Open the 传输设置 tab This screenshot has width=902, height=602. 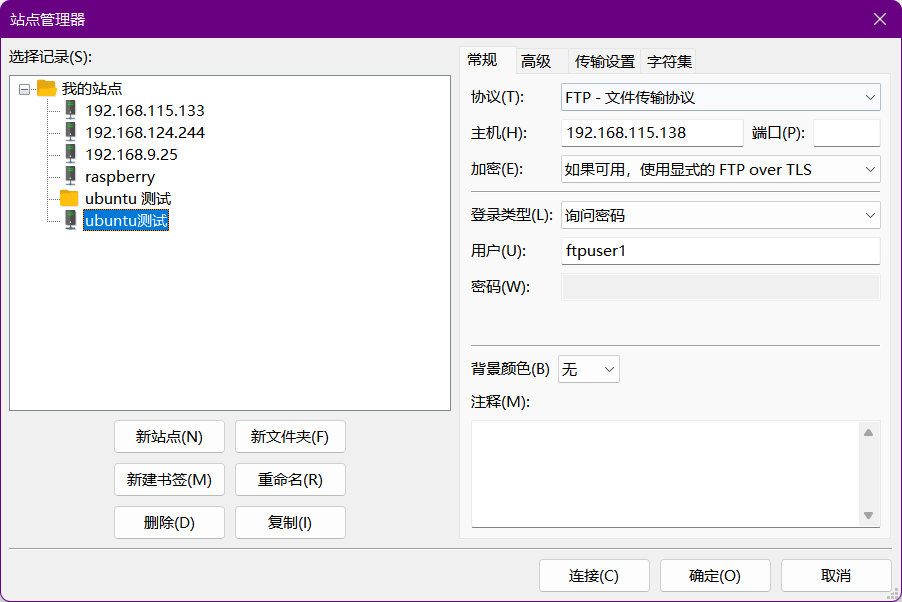click(x=602, y=61)
